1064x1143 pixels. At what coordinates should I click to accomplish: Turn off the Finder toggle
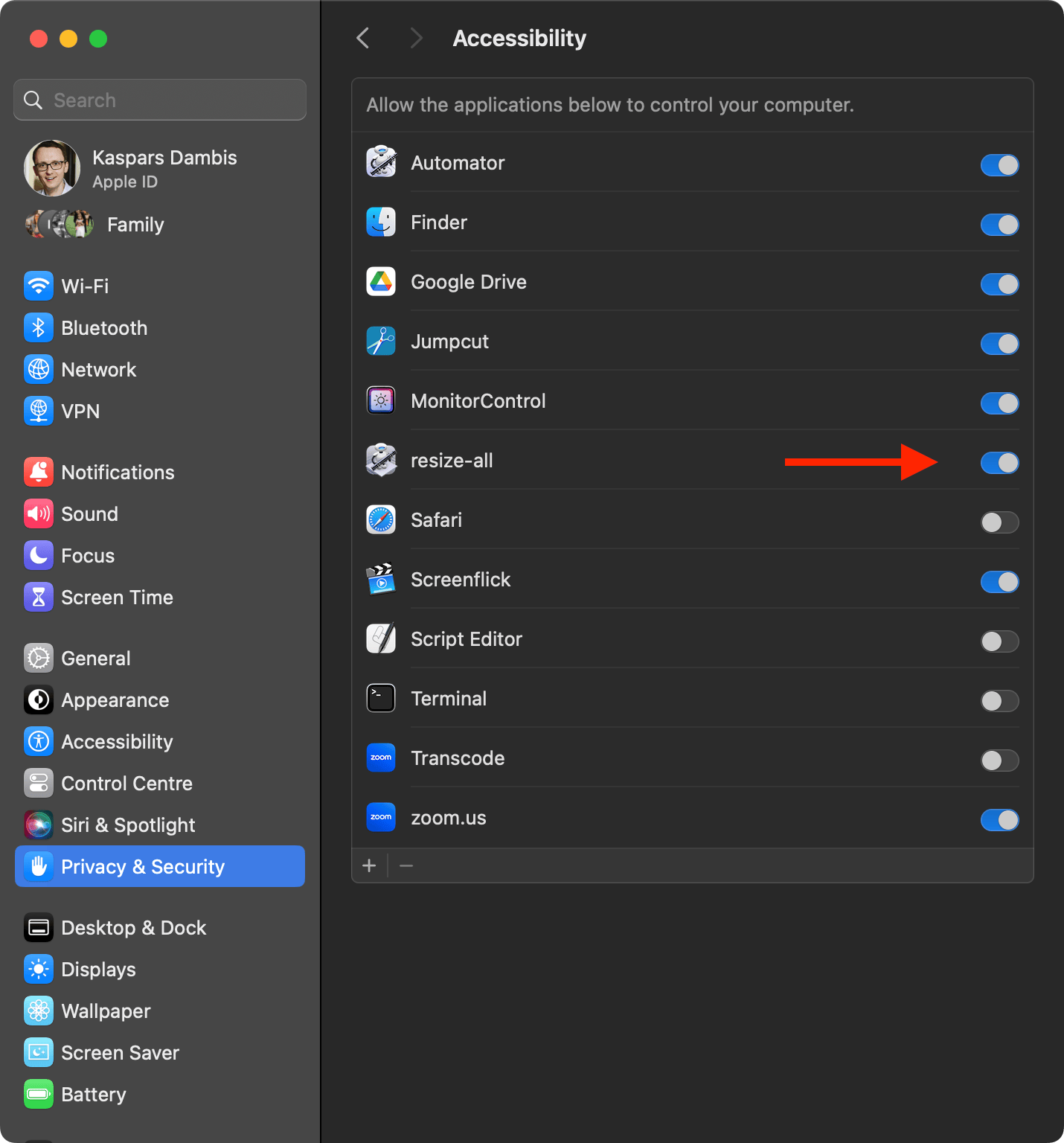coord(999,225)
